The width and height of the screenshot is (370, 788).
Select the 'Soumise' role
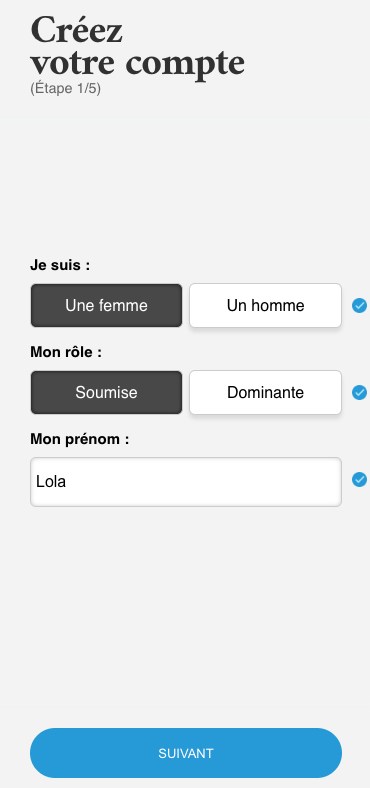pyautogui.click(x=106, y=392)
